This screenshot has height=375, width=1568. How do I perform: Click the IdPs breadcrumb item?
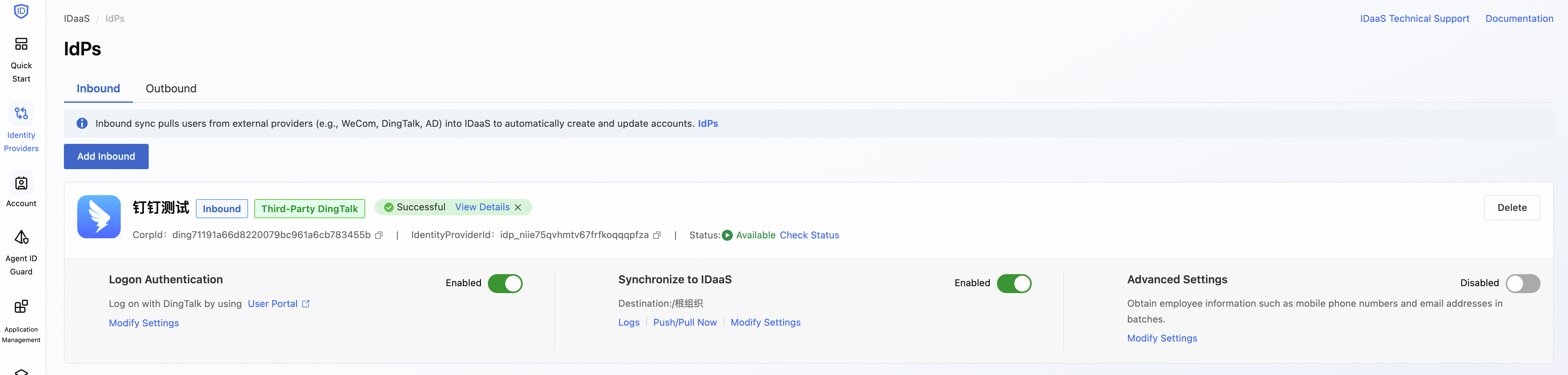tap(115, 19)
